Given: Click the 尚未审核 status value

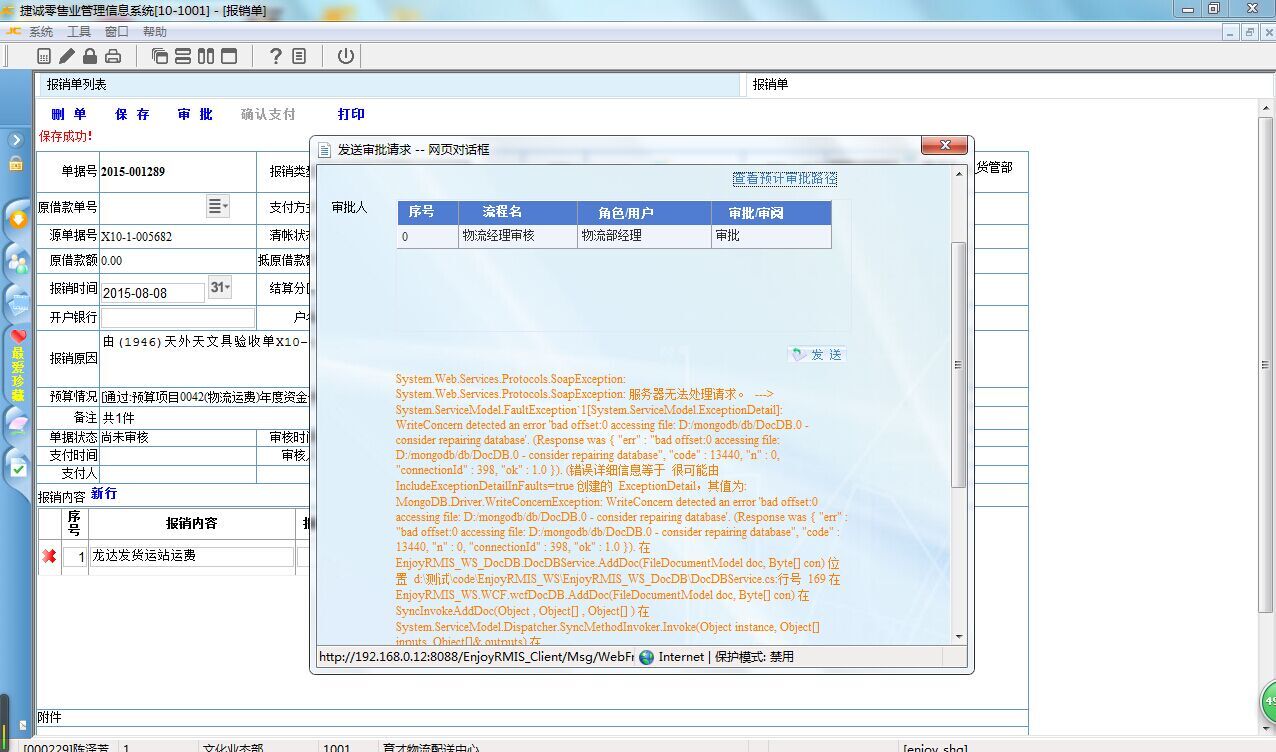Looking at the screenshot, I should pyautogui.click(x=125, y=438).
